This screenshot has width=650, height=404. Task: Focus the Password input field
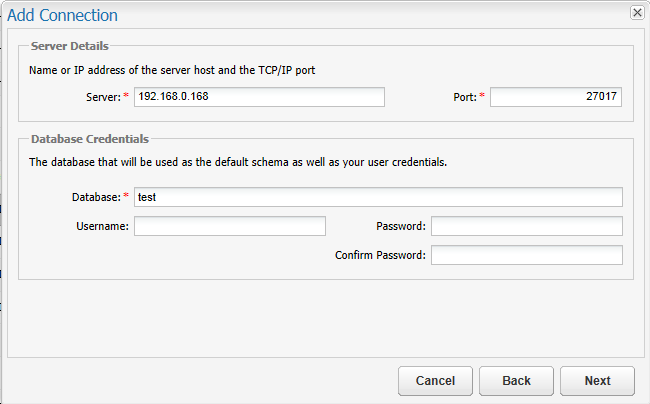[x=526, y=226]
